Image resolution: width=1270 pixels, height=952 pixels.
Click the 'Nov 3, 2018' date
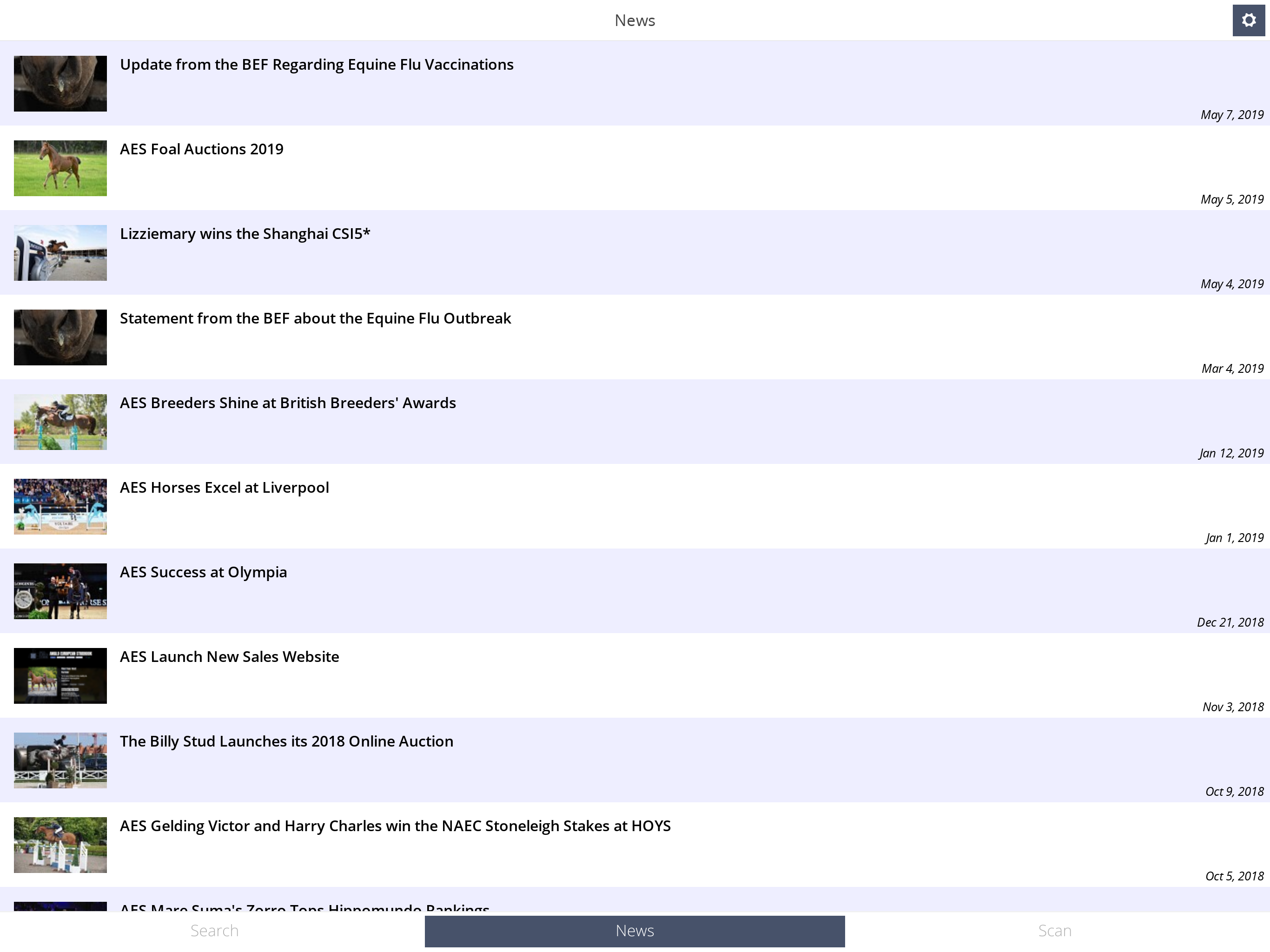click(x=1233, y=707)
